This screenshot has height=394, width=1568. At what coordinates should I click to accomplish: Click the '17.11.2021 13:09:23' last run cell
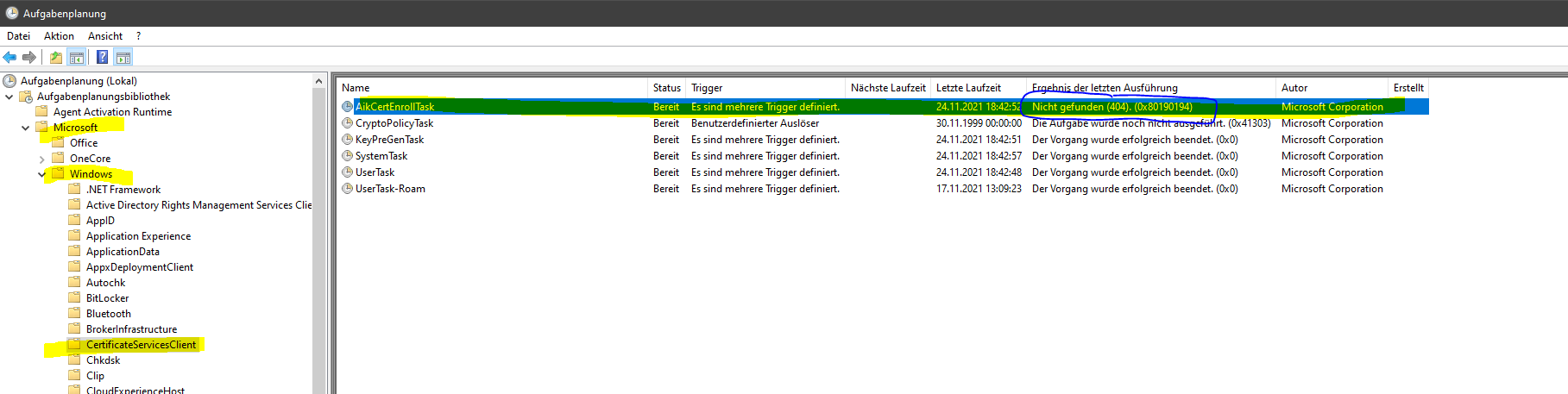[x=979, y=189]
